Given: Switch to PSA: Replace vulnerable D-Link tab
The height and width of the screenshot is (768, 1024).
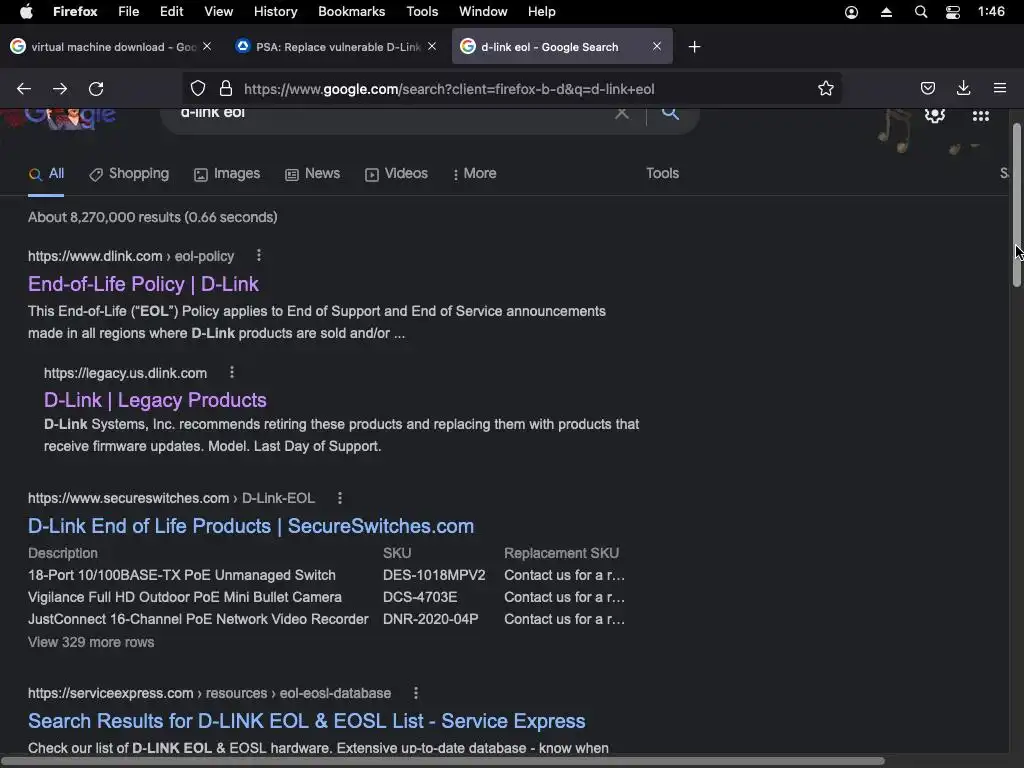Looking at the screenshot, I should click(336, 46).
